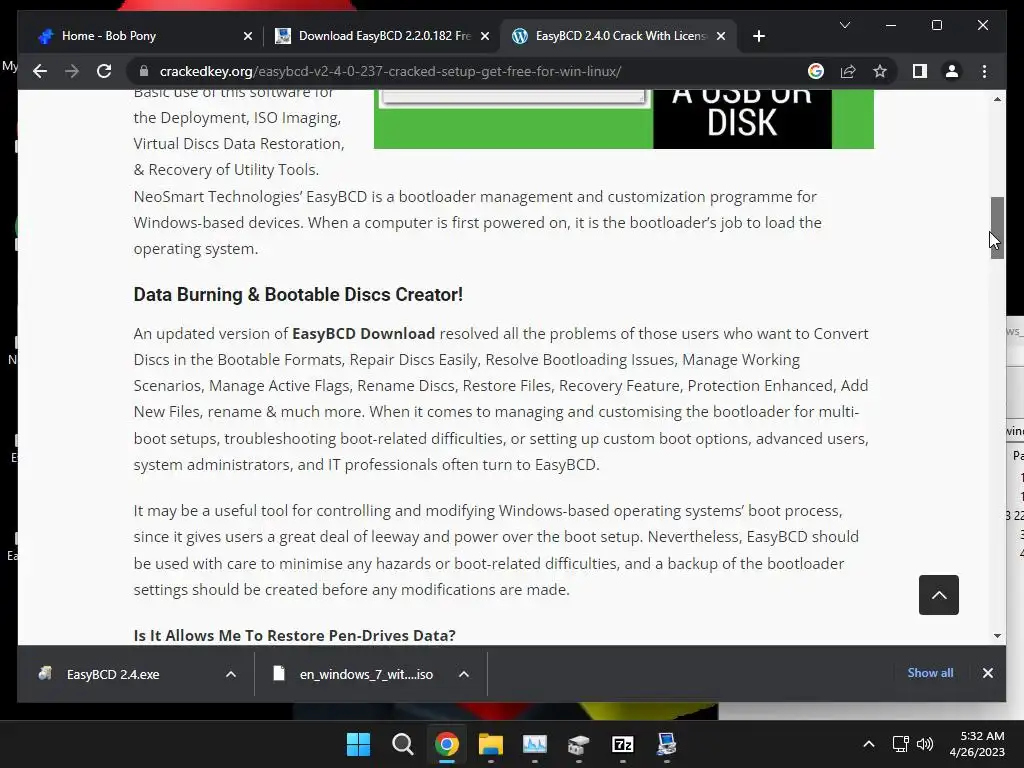
Task: Click the address bar URL
Action: point(390,71)
